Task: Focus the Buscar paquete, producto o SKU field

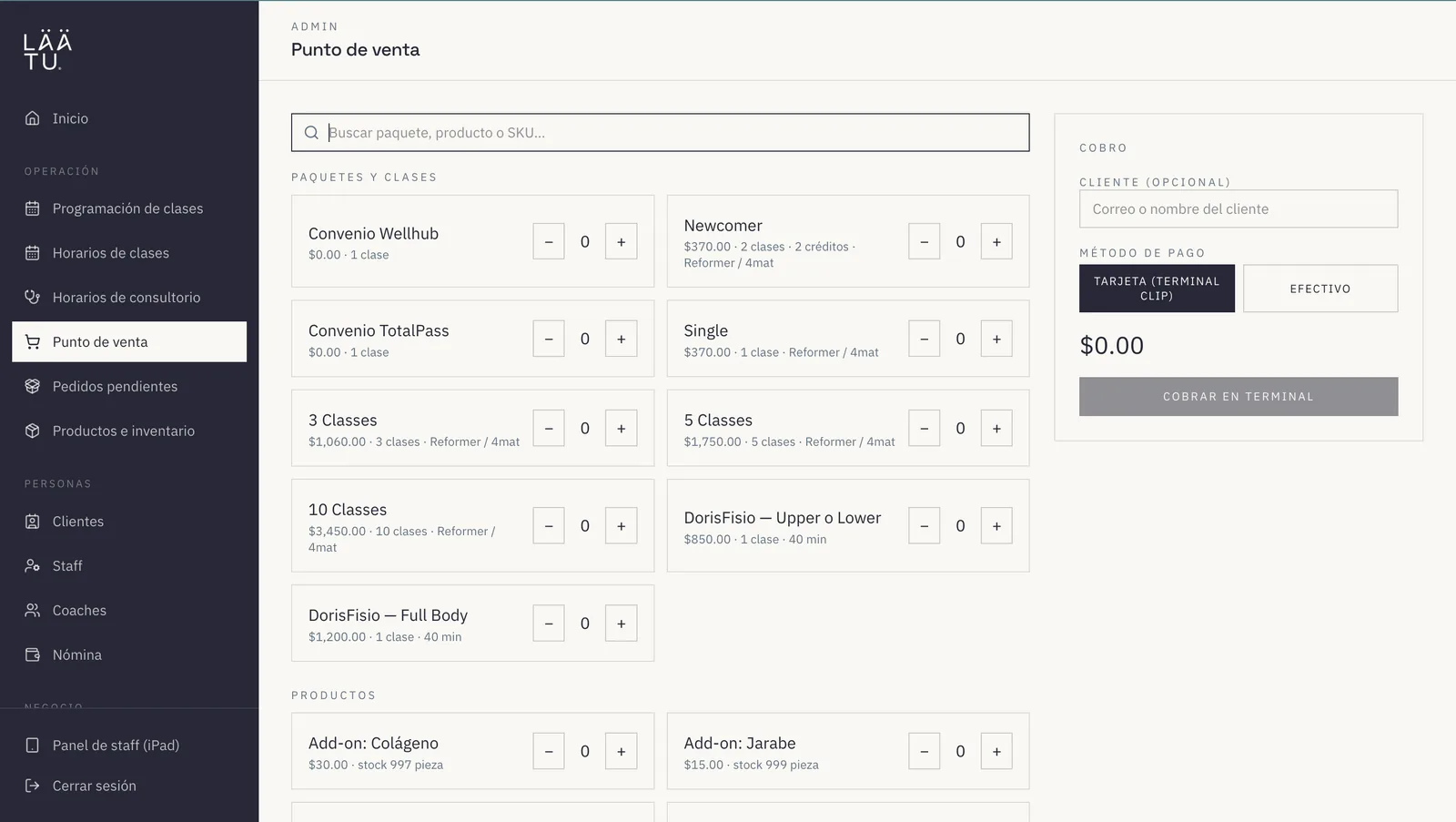Action: [x=661, y=133]
